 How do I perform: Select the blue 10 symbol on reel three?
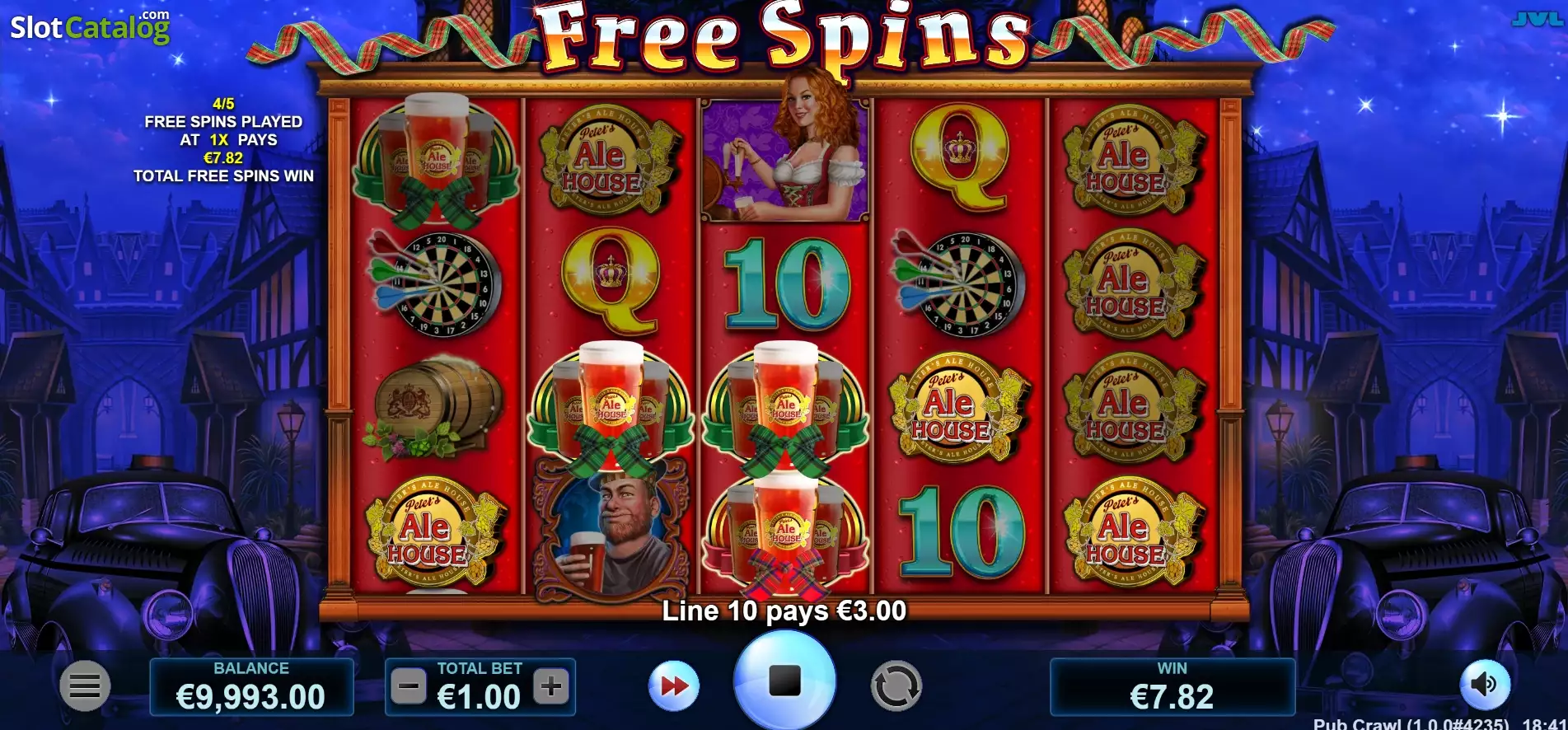(785, 284)
